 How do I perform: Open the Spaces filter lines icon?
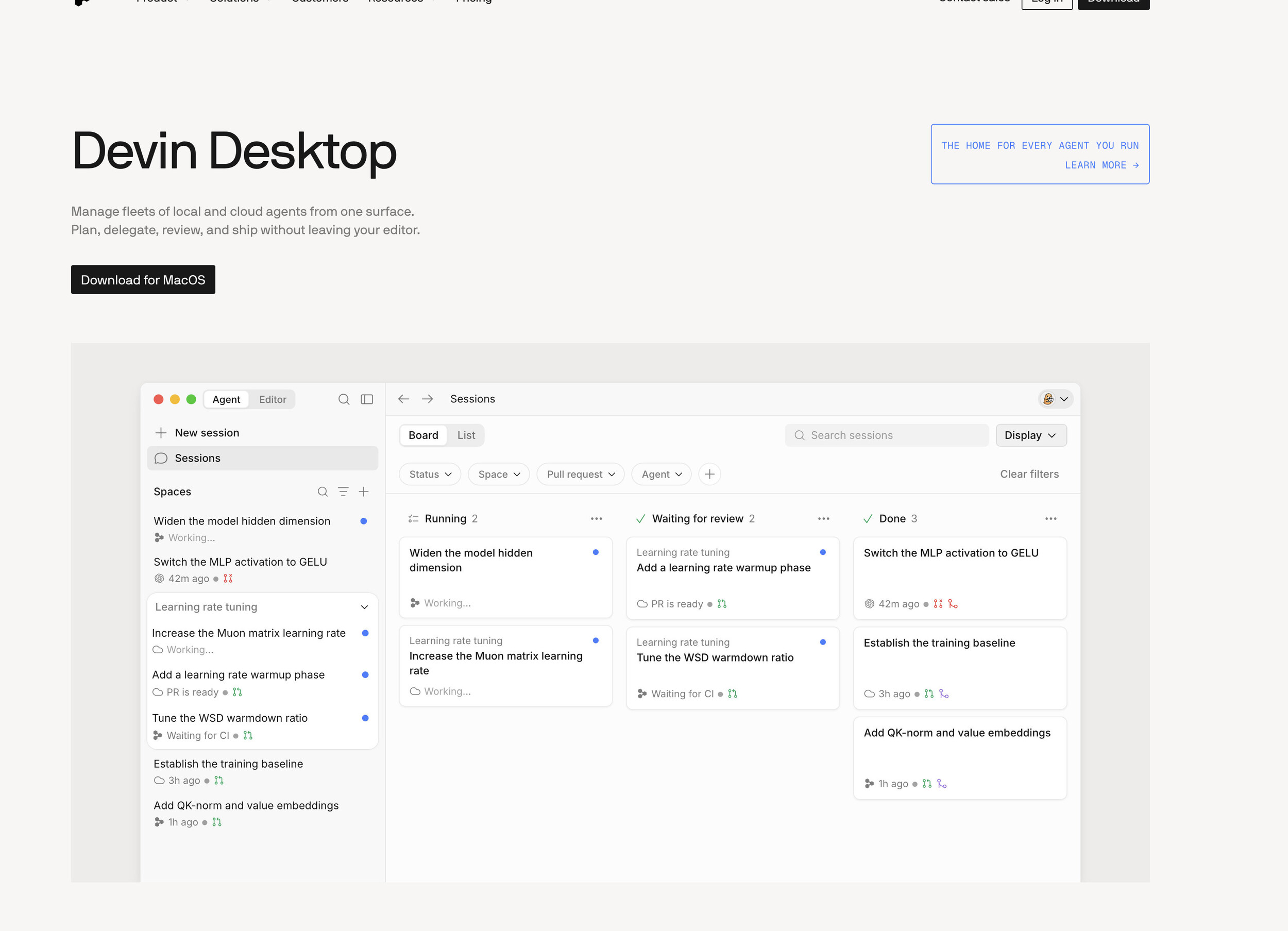[343, 492]
